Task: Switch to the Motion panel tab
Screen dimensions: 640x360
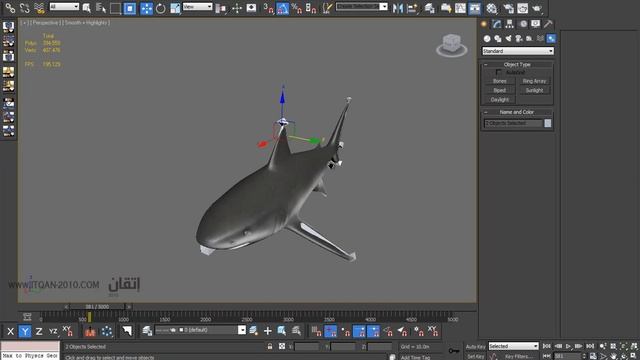Action: 523,24
